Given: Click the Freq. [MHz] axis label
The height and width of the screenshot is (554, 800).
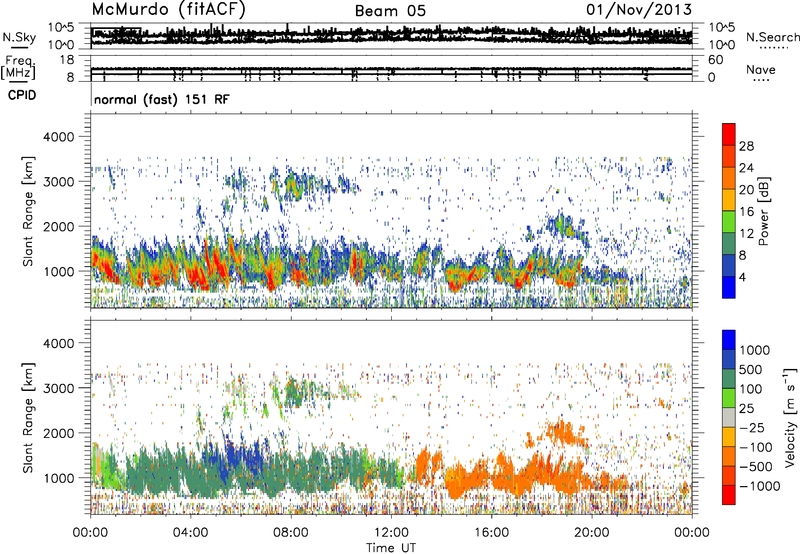Looking at the screenshot, I should (18, 67).
